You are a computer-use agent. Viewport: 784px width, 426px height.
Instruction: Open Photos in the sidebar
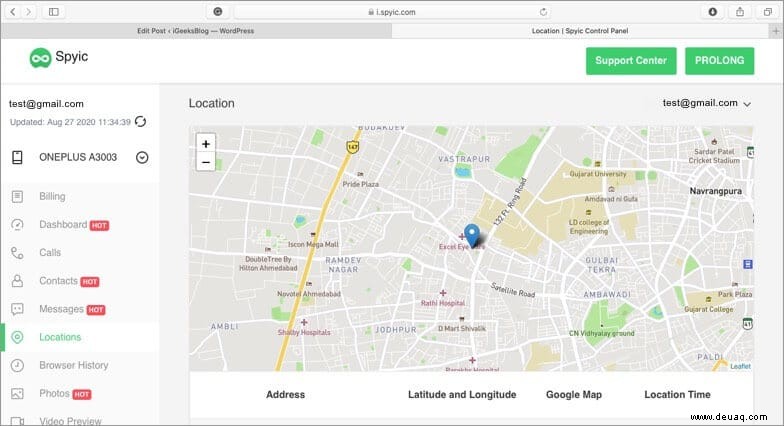pyautogui.click(x=54, y=394)
